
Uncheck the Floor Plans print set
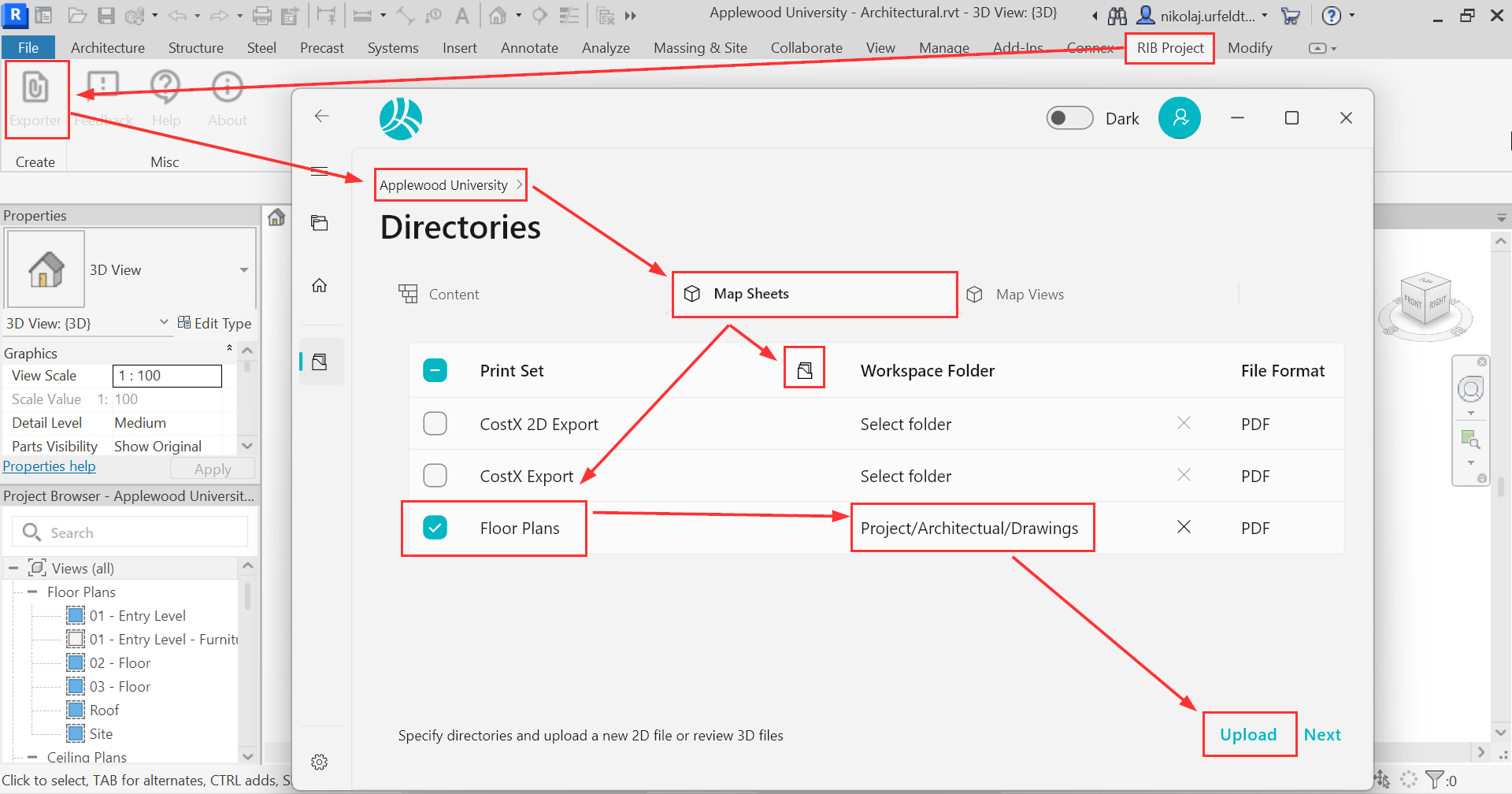tap(435, 528)
